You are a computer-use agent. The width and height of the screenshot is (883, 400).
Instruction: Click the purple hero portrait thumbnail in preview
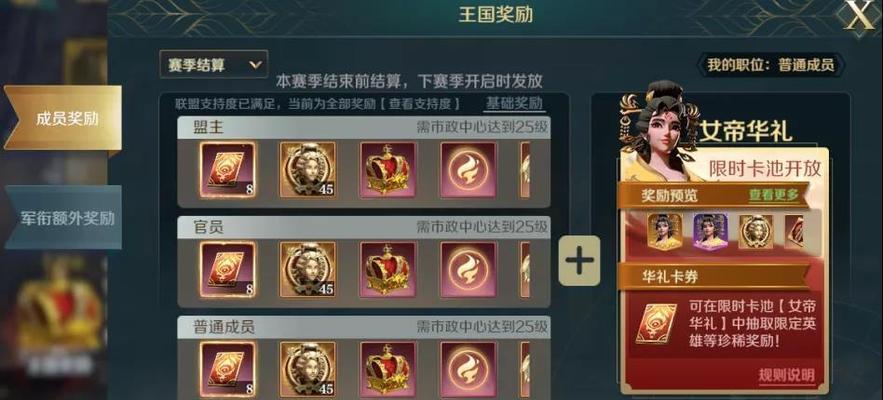coord(710,232)
